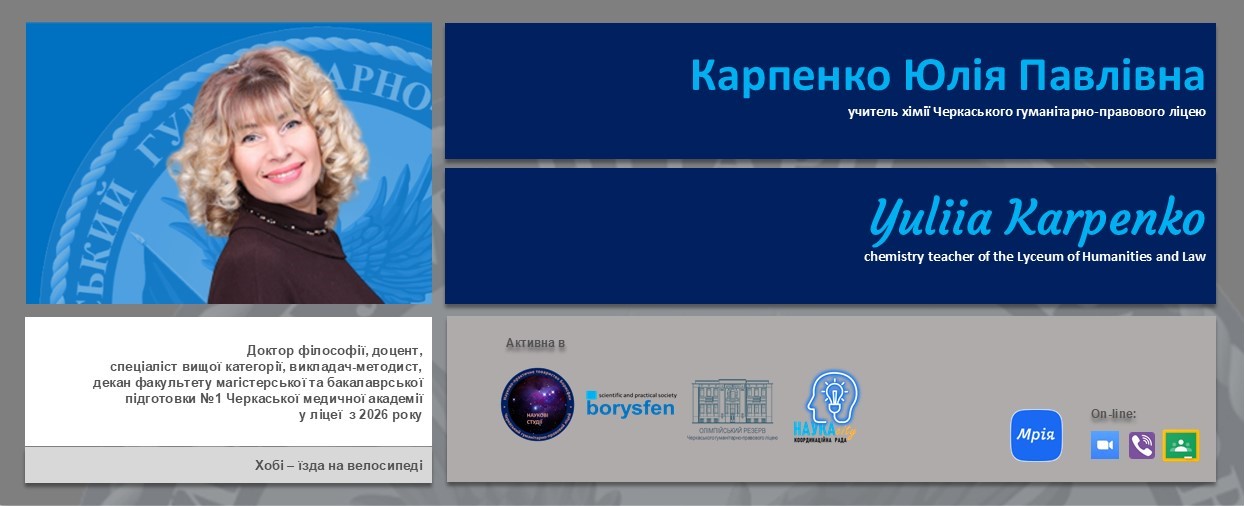Screen dimensions: 1244x506
Task: Click the On-line label text
Action: 1113,414
